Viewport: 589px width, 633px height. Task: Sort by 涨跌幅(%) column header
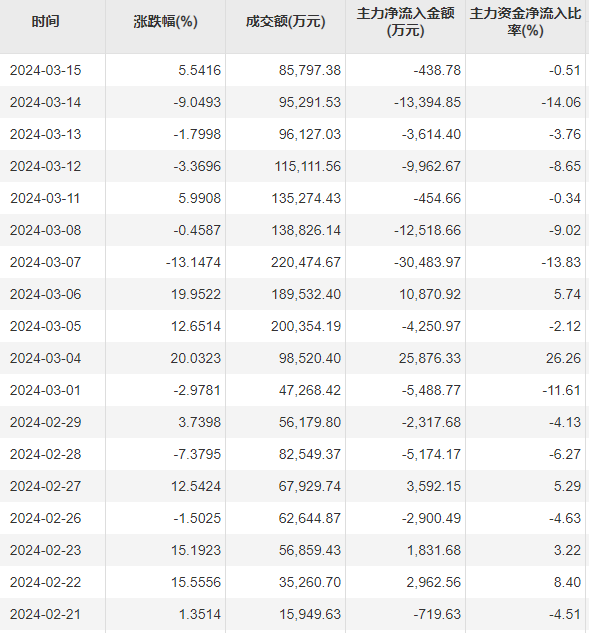[166, 22]
